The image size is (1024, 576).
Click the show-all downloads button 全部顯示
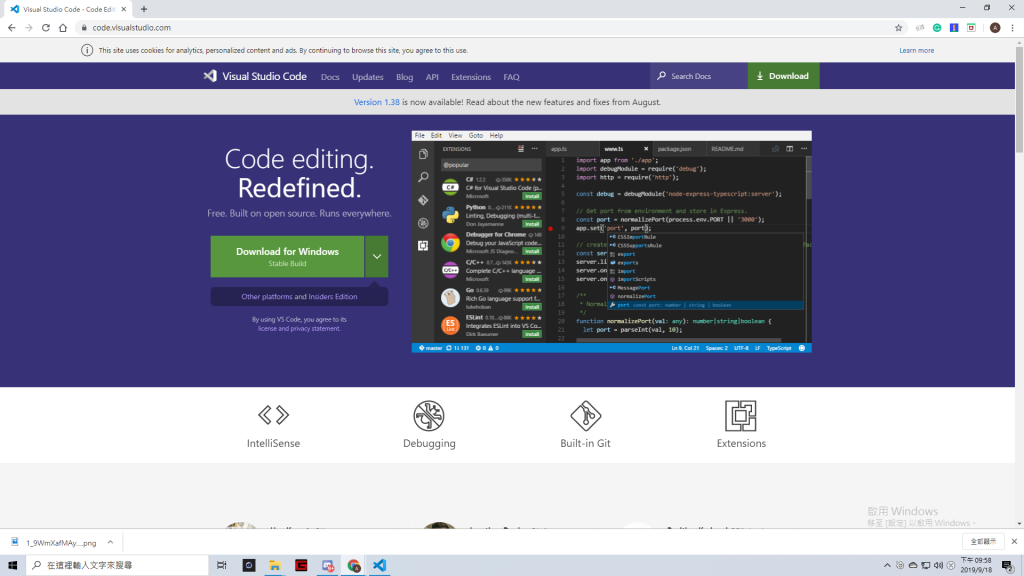pyautogui.click(x=983, y=541)
